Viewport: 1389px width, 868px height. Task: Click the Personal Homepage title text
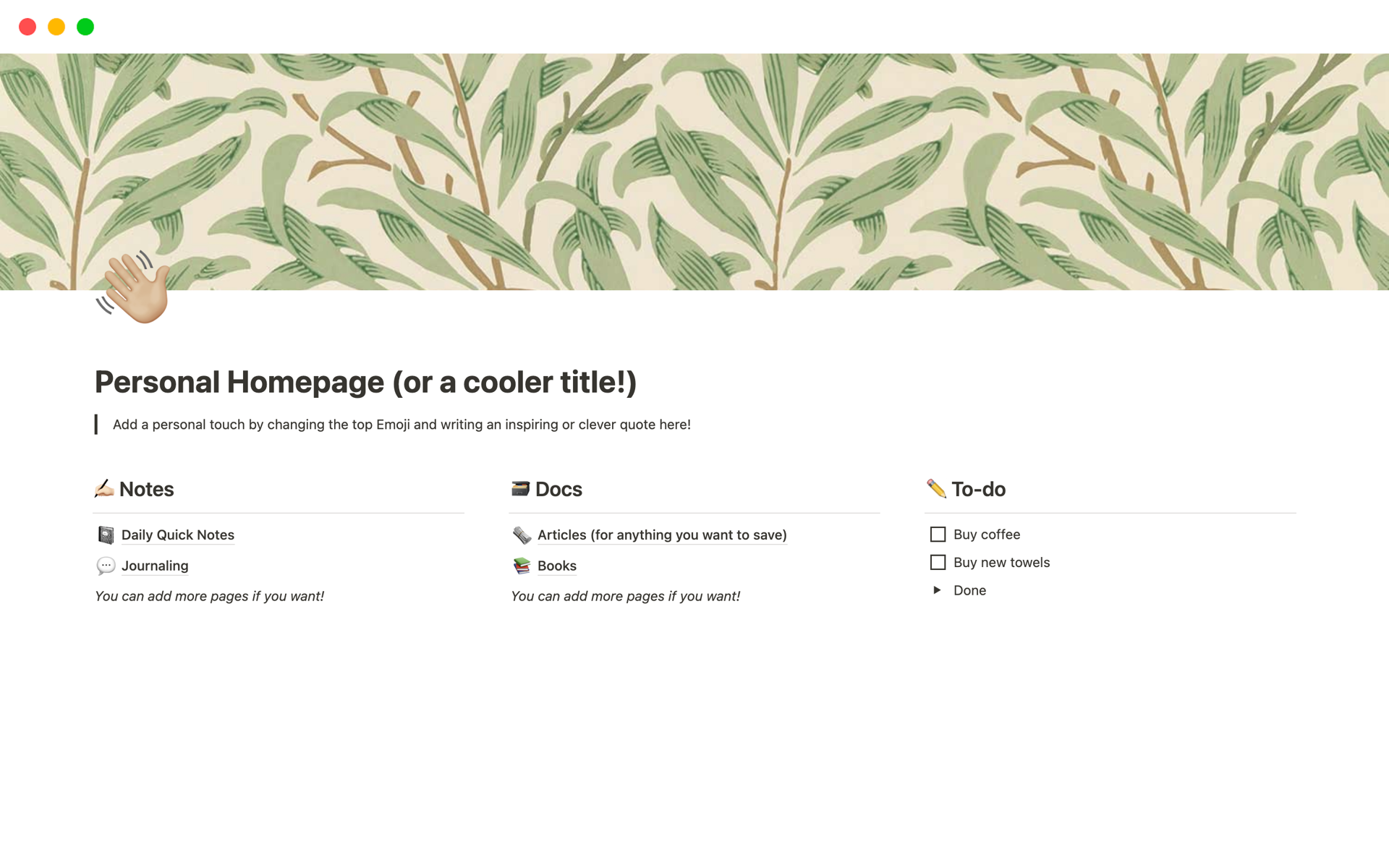coord(365,382)
